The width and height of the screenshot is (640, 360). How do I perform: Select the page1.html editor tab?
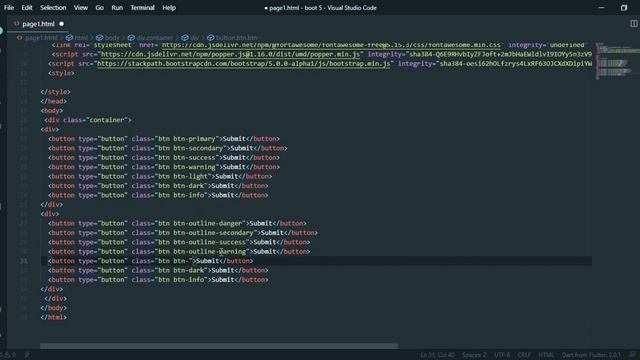(38, 24)
